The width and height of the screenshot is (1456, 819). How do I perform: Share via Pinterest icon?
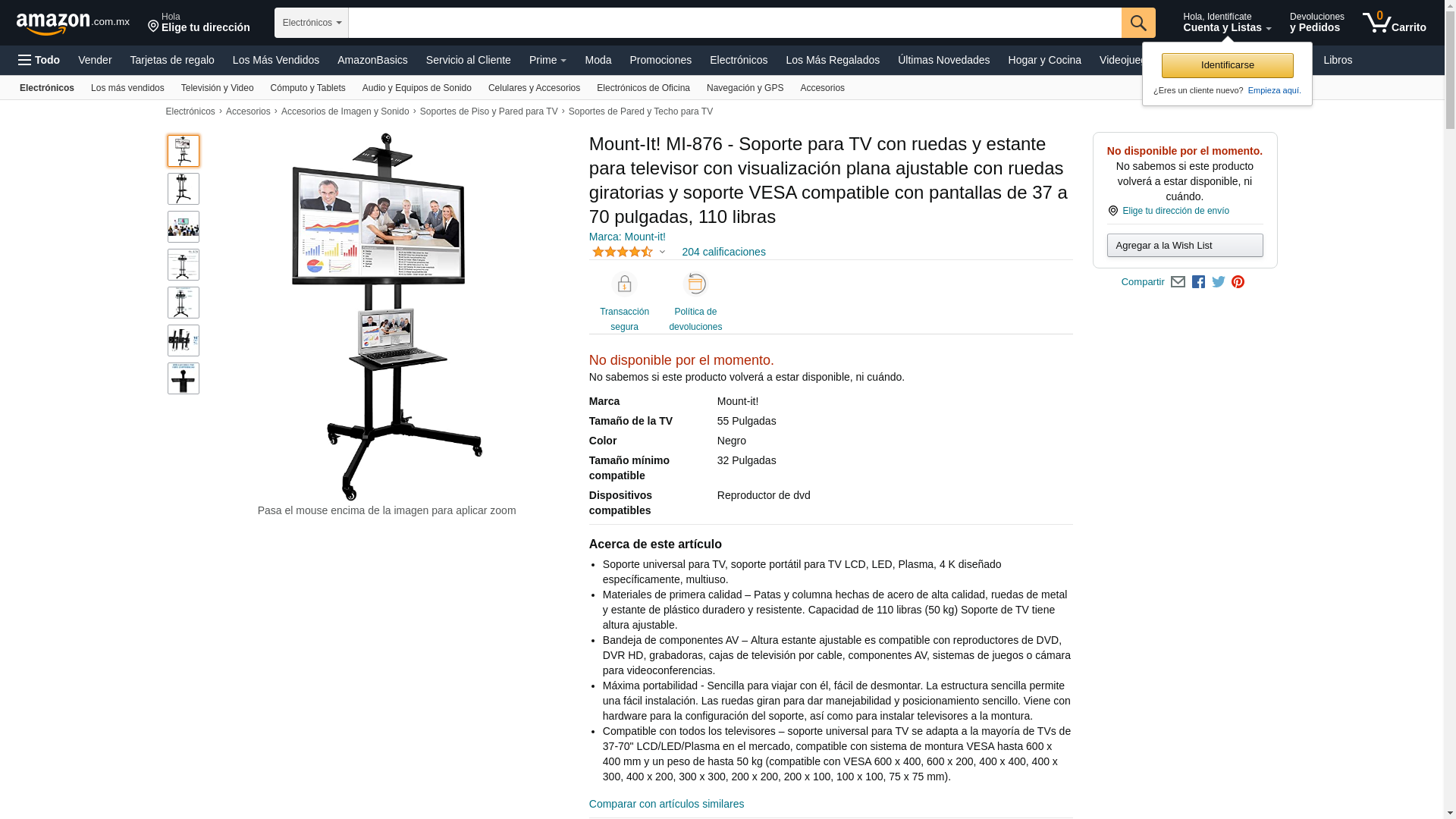1238,282
